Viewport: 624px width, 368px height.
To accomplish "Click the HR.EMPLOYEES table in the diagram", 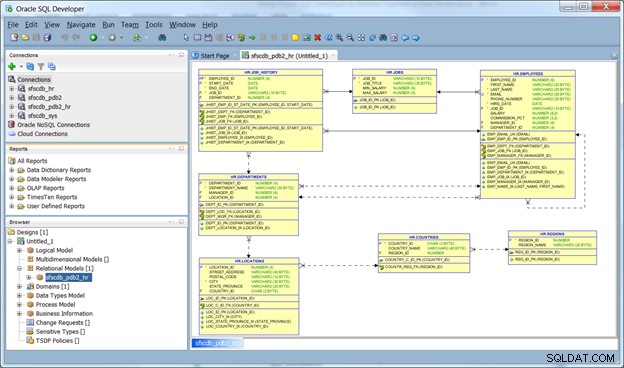I will coord(528,134).
